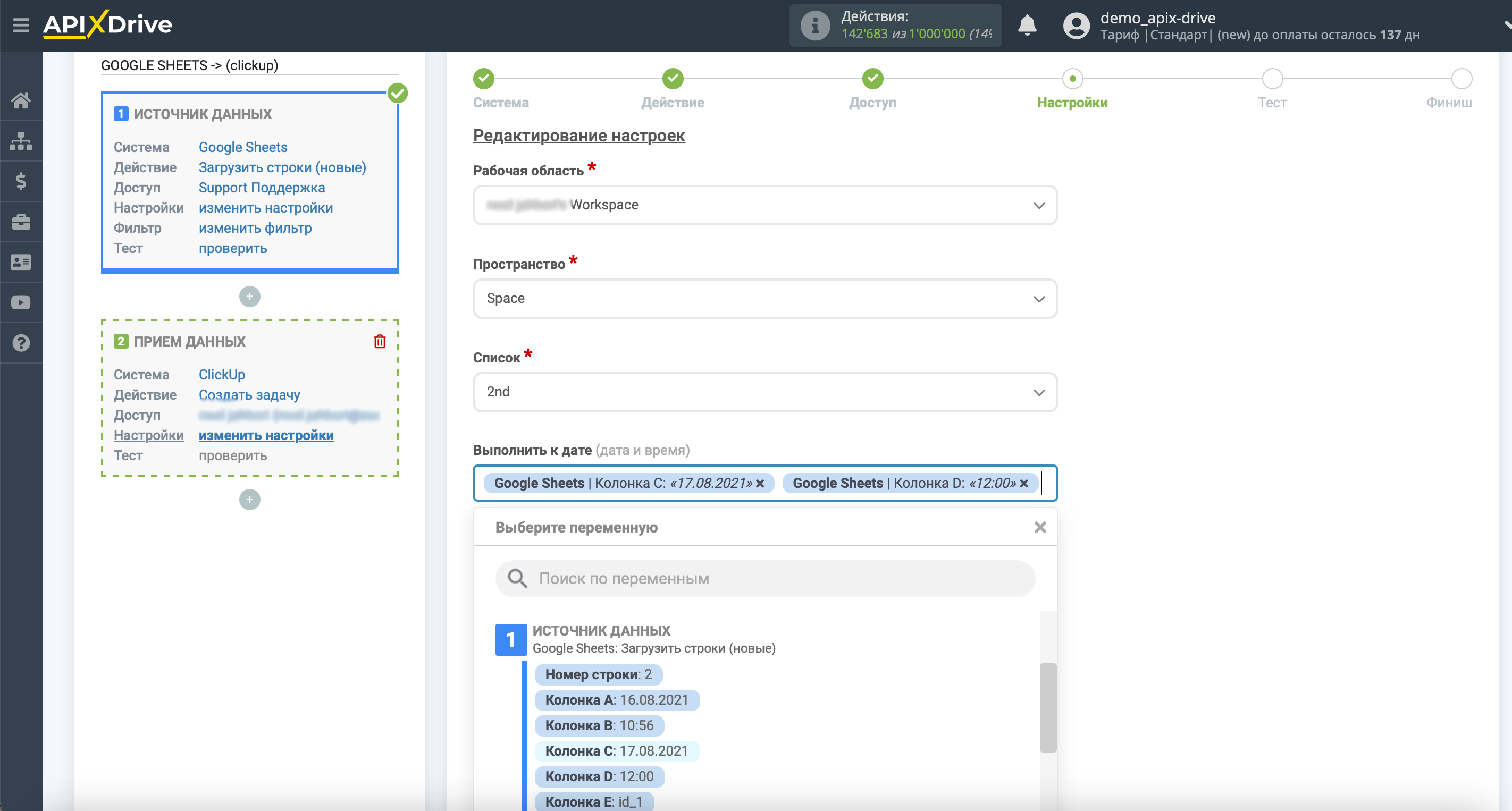Go to the Доступ step
This screenshot has height=811, width=1512.
coord(873,78)
